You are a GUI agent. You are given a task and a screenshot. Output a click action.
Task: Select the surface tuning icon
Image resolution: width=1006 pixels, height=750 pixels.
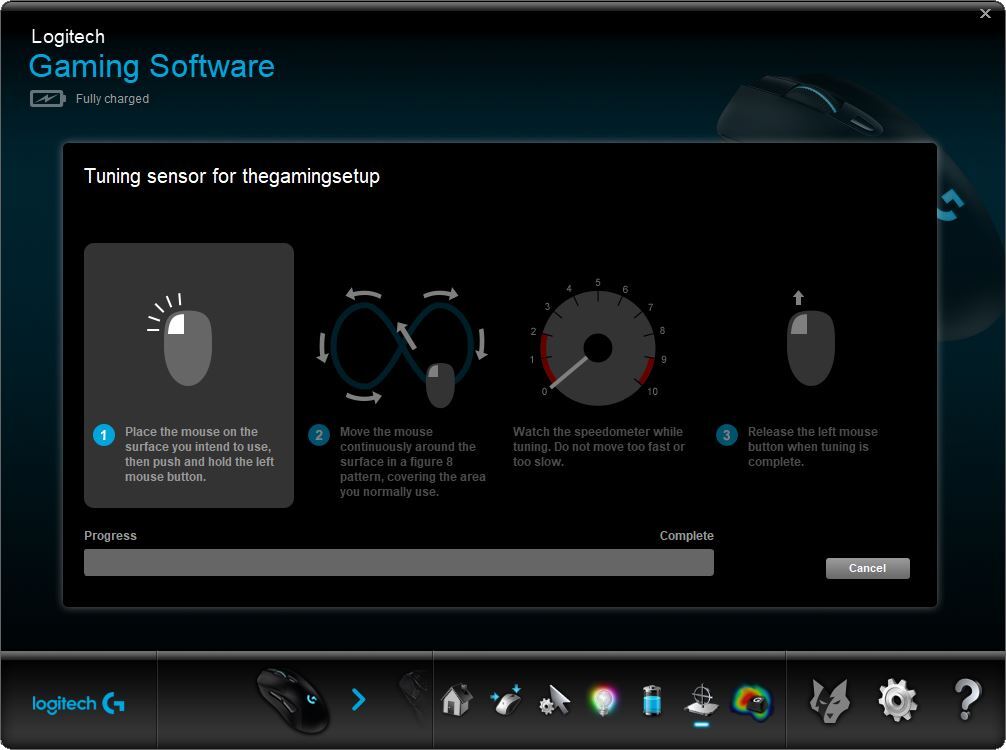(x=701, y=700)
